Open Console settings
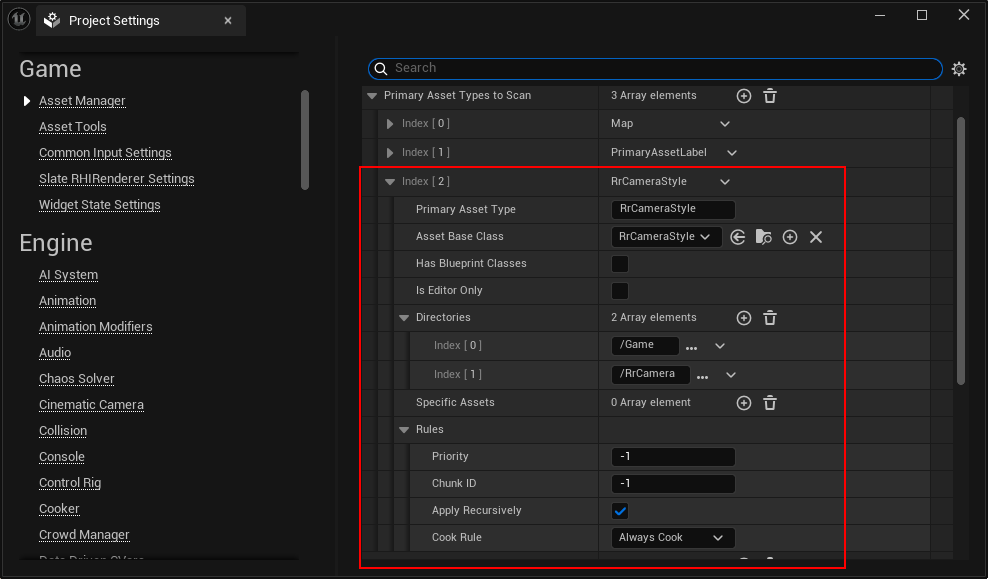 (62, 457)
